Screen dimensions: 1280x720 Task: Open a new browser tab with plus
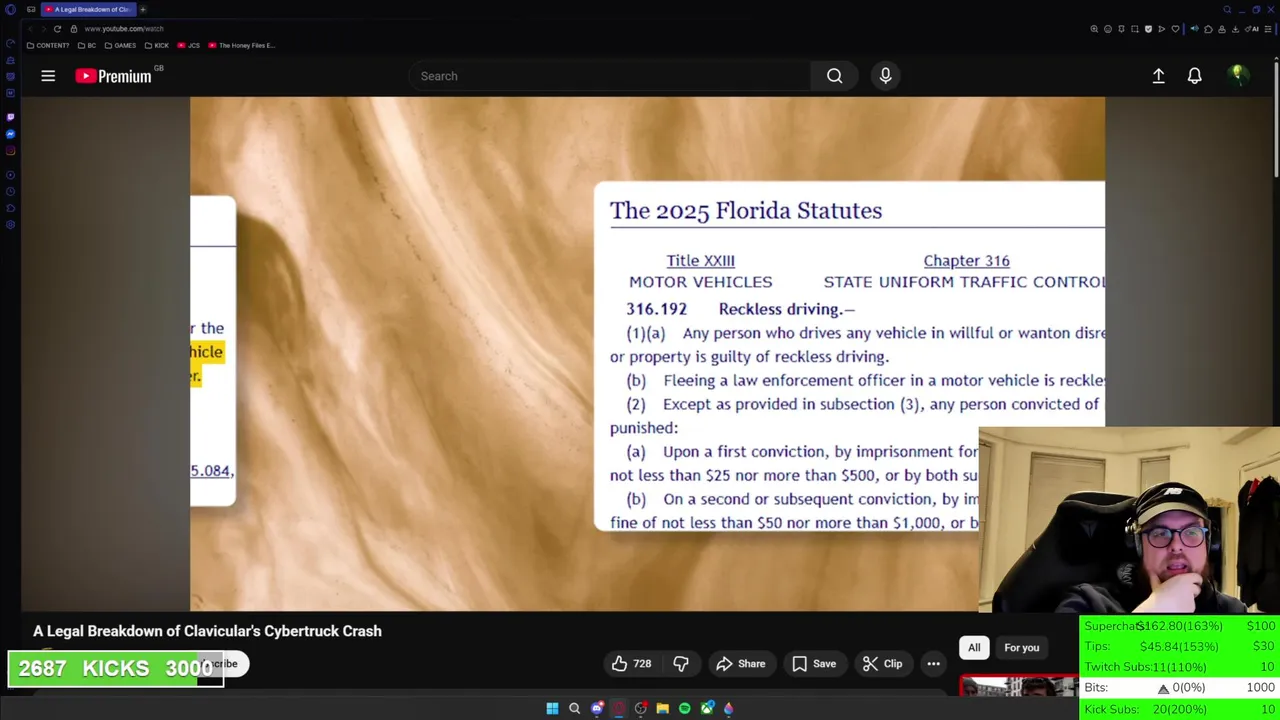point(142,9)
